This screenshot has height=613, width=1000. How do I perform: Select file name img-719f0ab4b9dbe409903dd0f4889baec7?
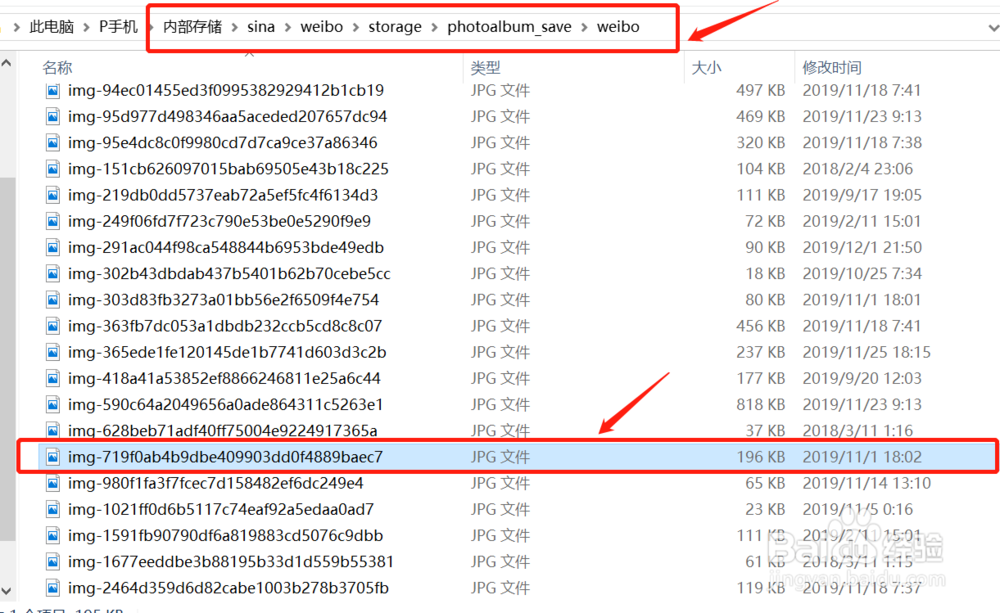click(226, 457)
